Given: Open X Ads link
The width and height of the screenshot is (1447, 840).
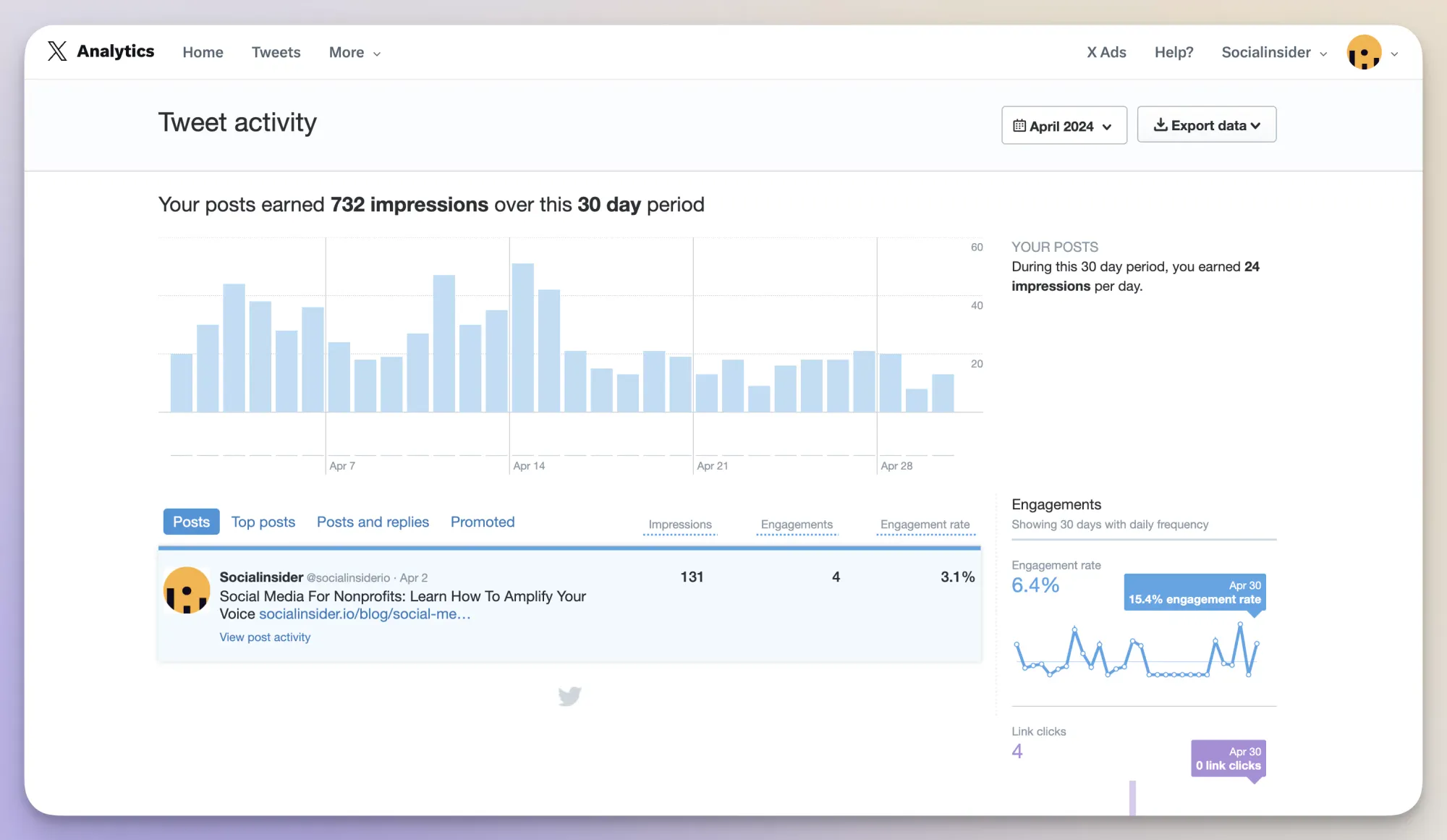Looking at the screenshot, I should pyautogui.click(x=1106, y=52).
